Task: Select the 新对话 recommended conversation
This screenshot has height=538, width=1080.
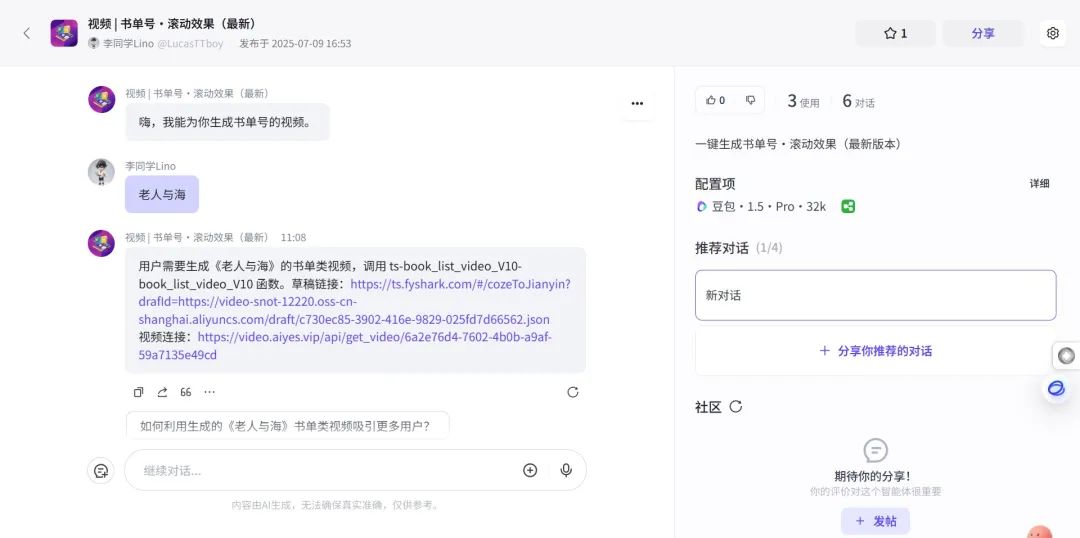Action: point(875,295)
